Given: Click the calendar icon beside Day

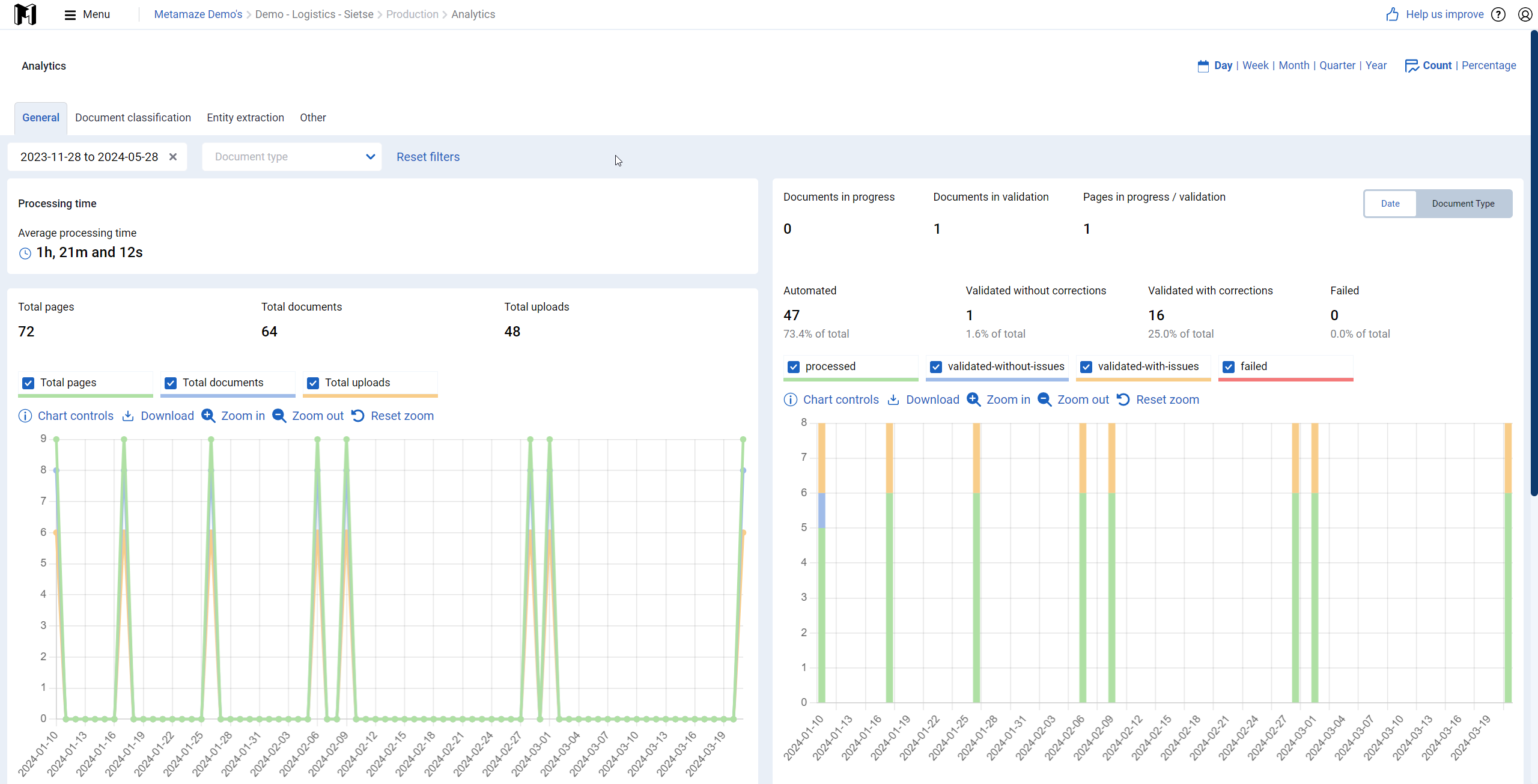Looking at the screenshot, I should click(x=1203, y=65).
